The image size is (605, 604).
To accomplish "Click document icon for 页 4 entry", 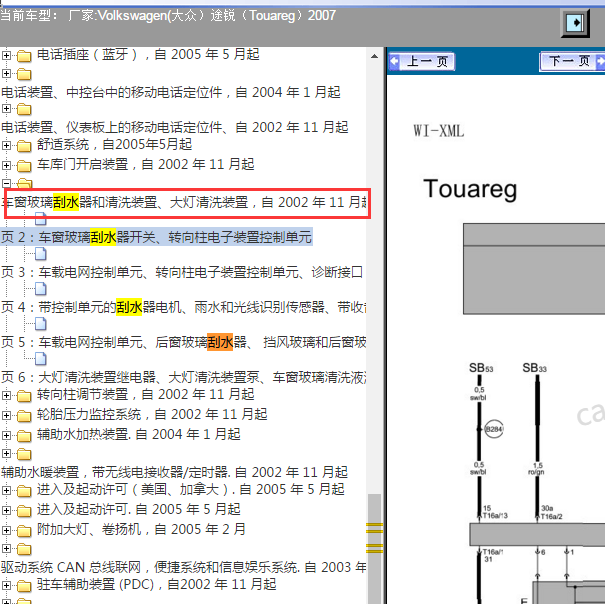I will (41, 288).
